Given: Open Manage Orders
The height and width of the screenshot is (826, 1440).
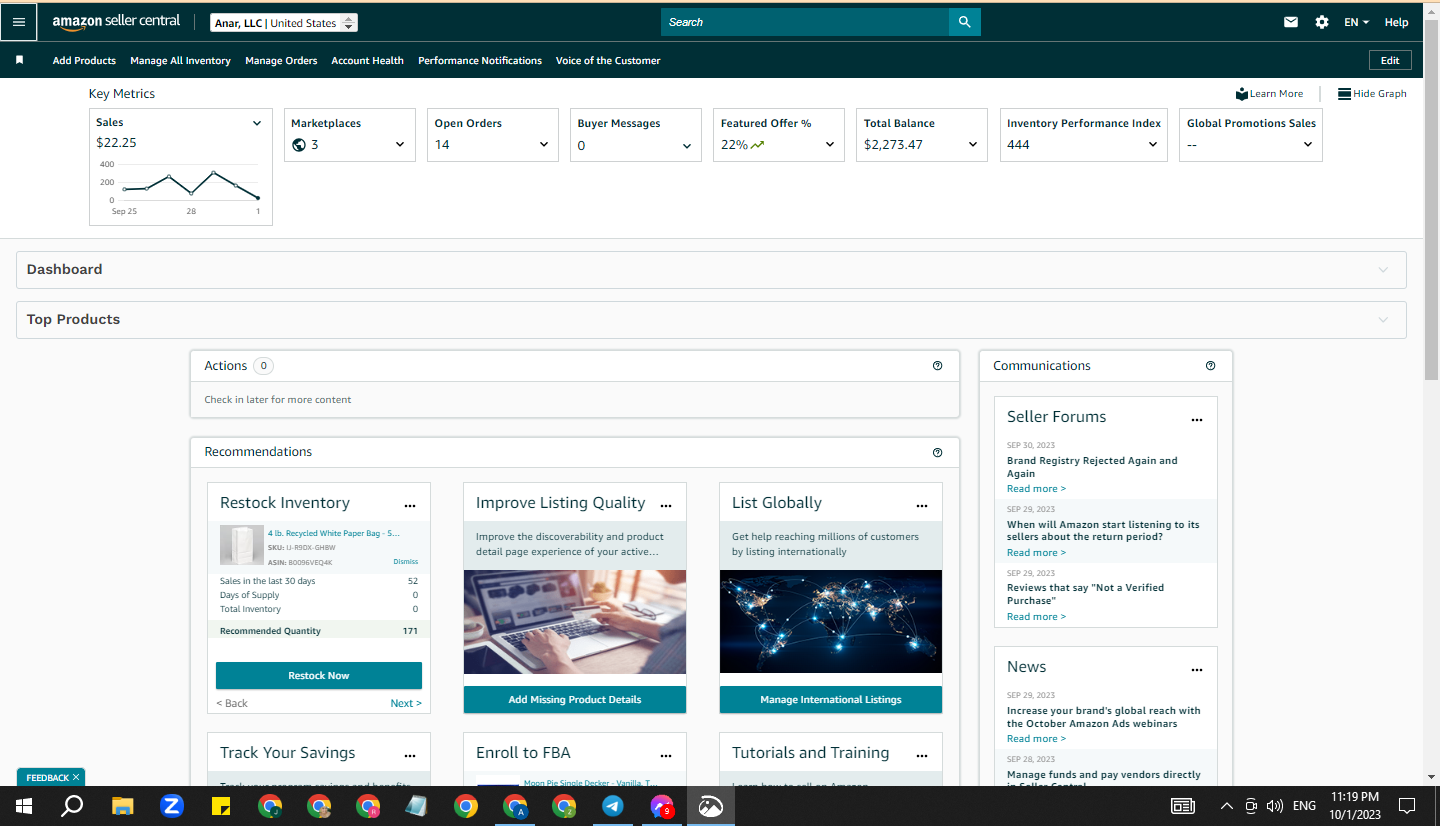Looking at the screenshot, I should [281, 60].
